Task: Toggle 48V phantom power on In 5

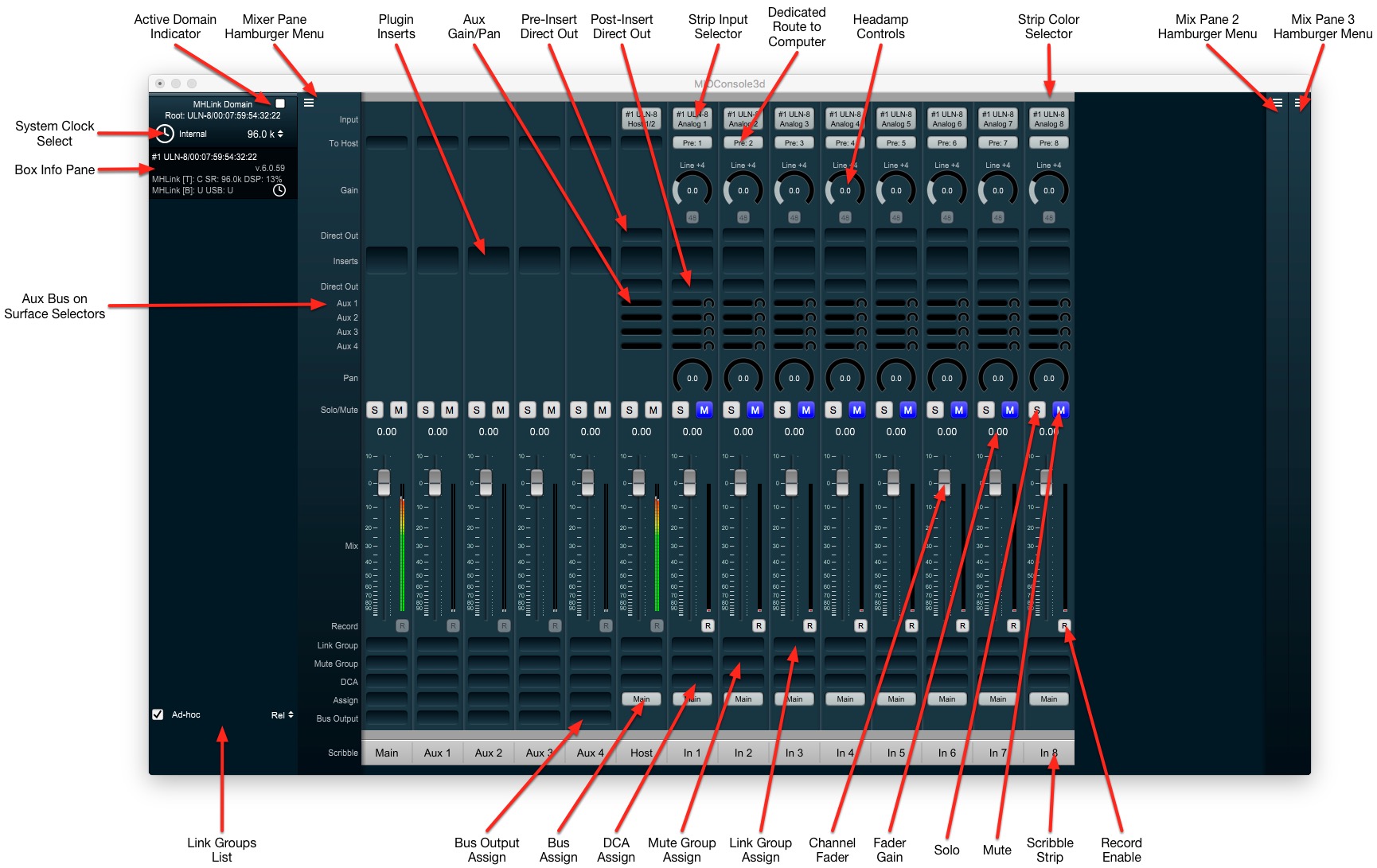Action: point(896,217)
